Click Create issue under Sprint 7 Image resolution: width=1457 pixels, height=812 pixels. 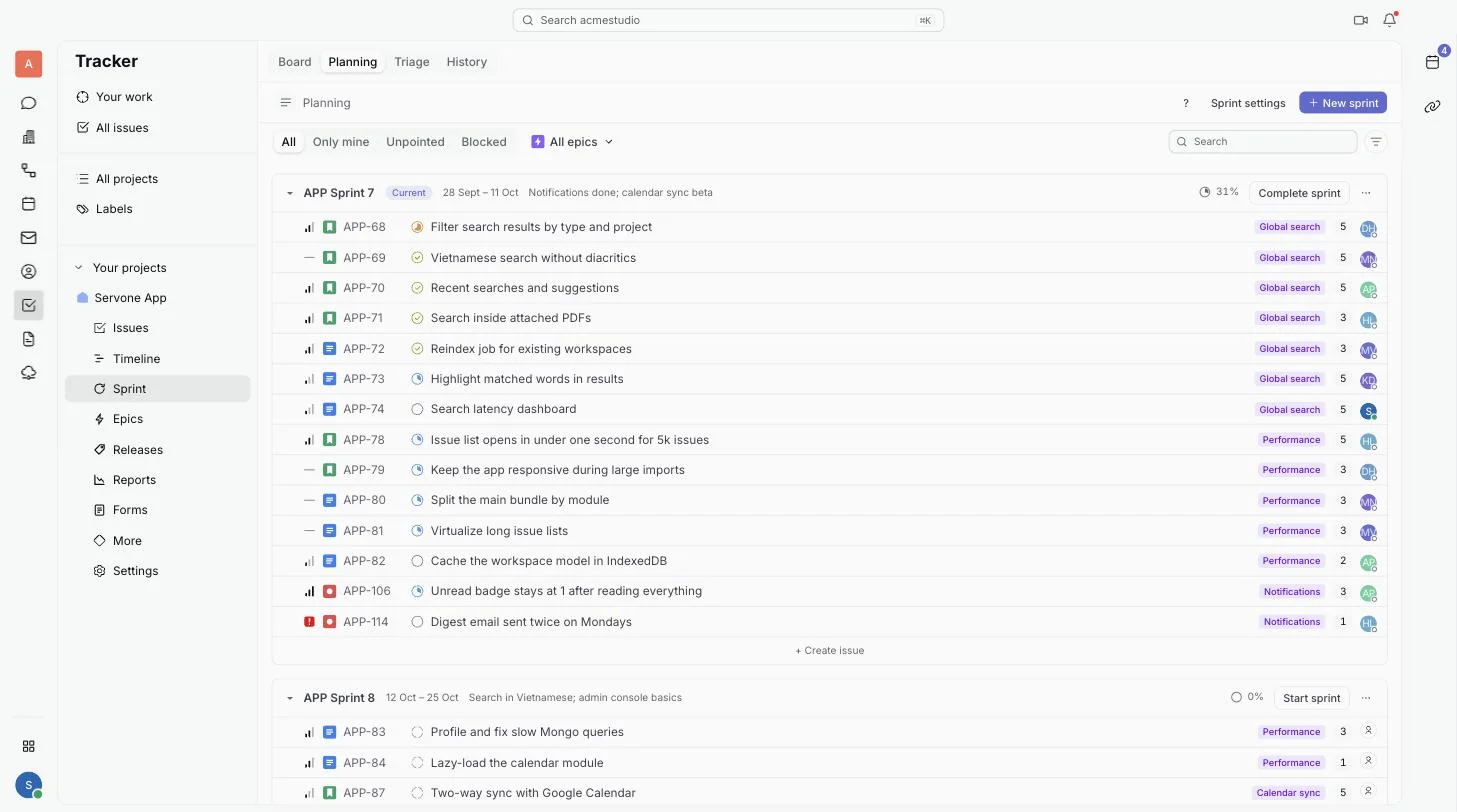point(830,651)
